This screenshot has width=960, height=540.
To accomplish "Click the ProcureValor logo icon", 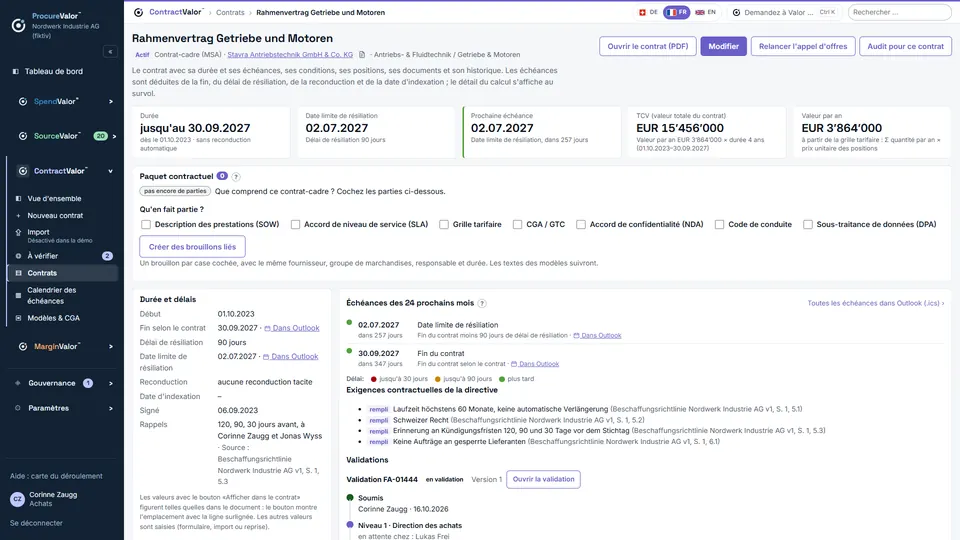I will coord(18,25).
